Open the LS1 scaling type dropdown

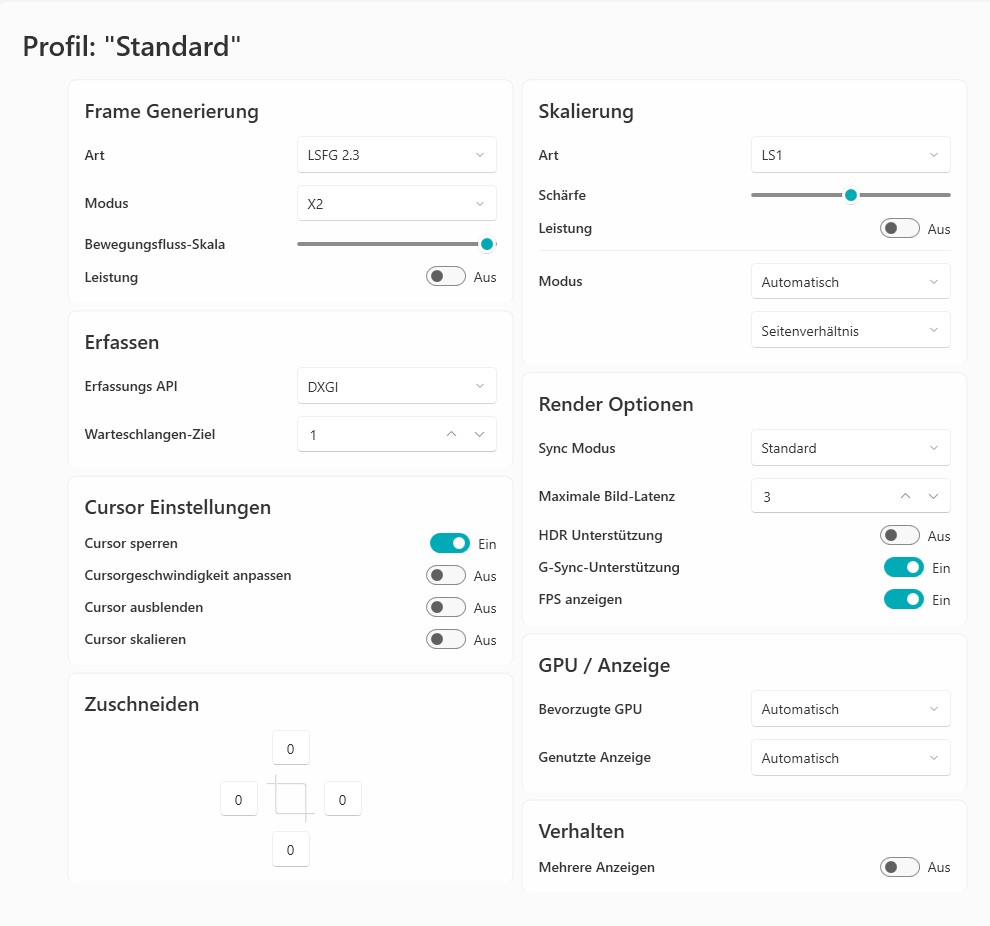tap(850, 155)
